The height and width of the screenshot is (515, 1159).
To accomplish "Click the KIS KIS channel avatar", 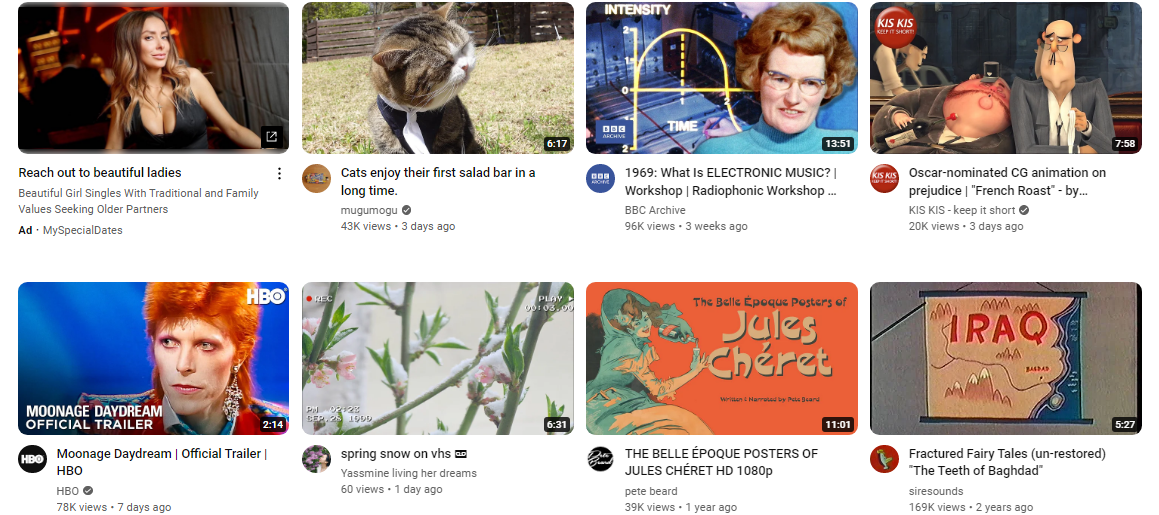I will click(x=884, y=179).
